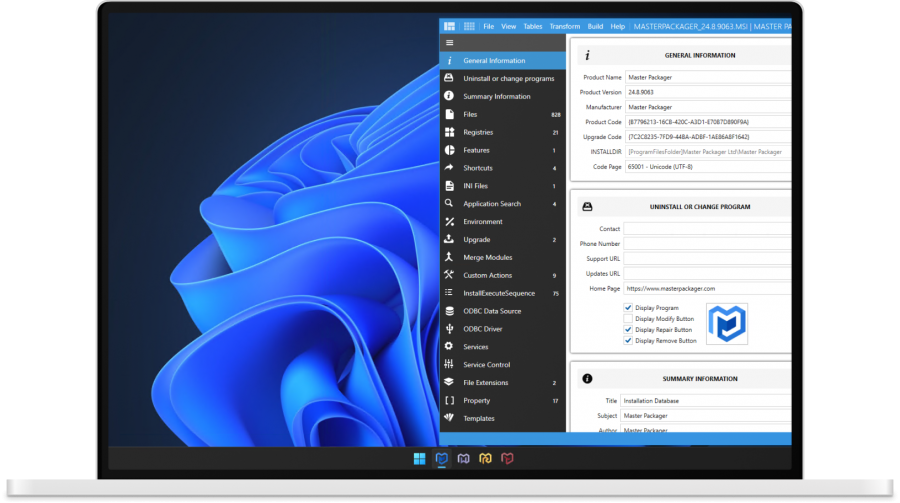Click the Title field in Summary Information
This screenshot has height=503, width=900.
[705, 401]
